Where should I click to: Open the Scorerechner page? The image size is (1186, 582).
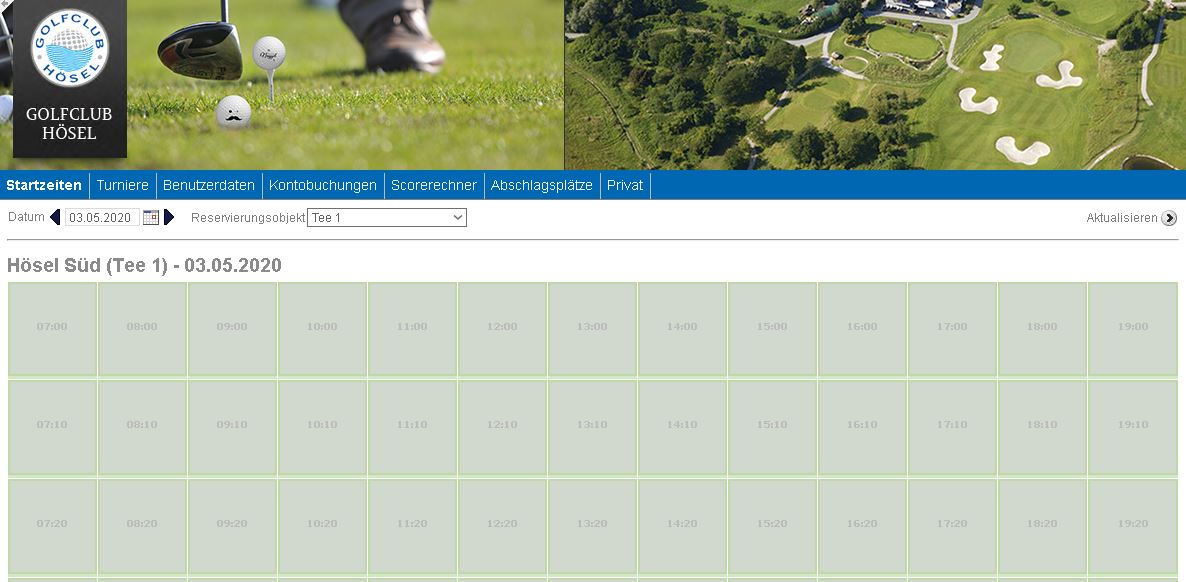(x=434, y=185)
